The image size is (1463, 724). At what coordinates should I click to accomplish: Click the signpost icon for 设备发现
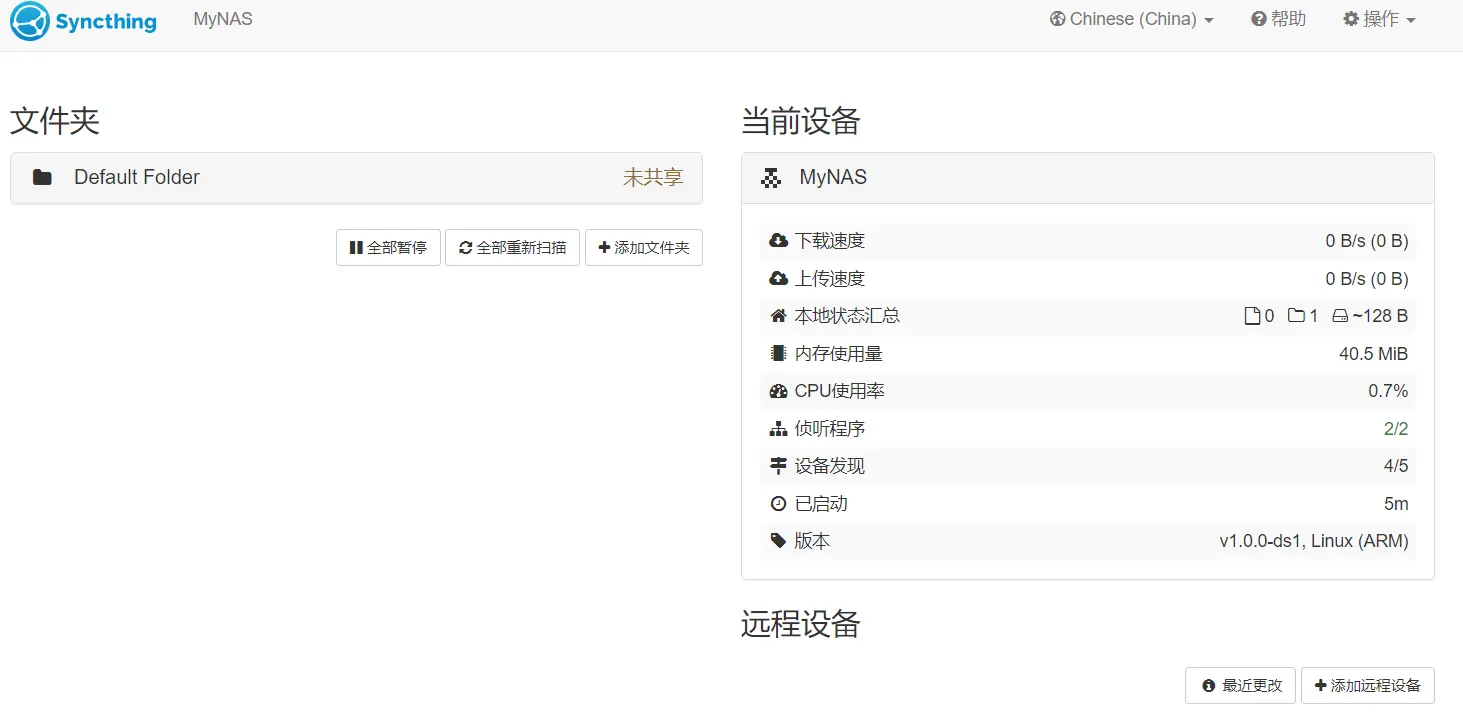(778, 466)
